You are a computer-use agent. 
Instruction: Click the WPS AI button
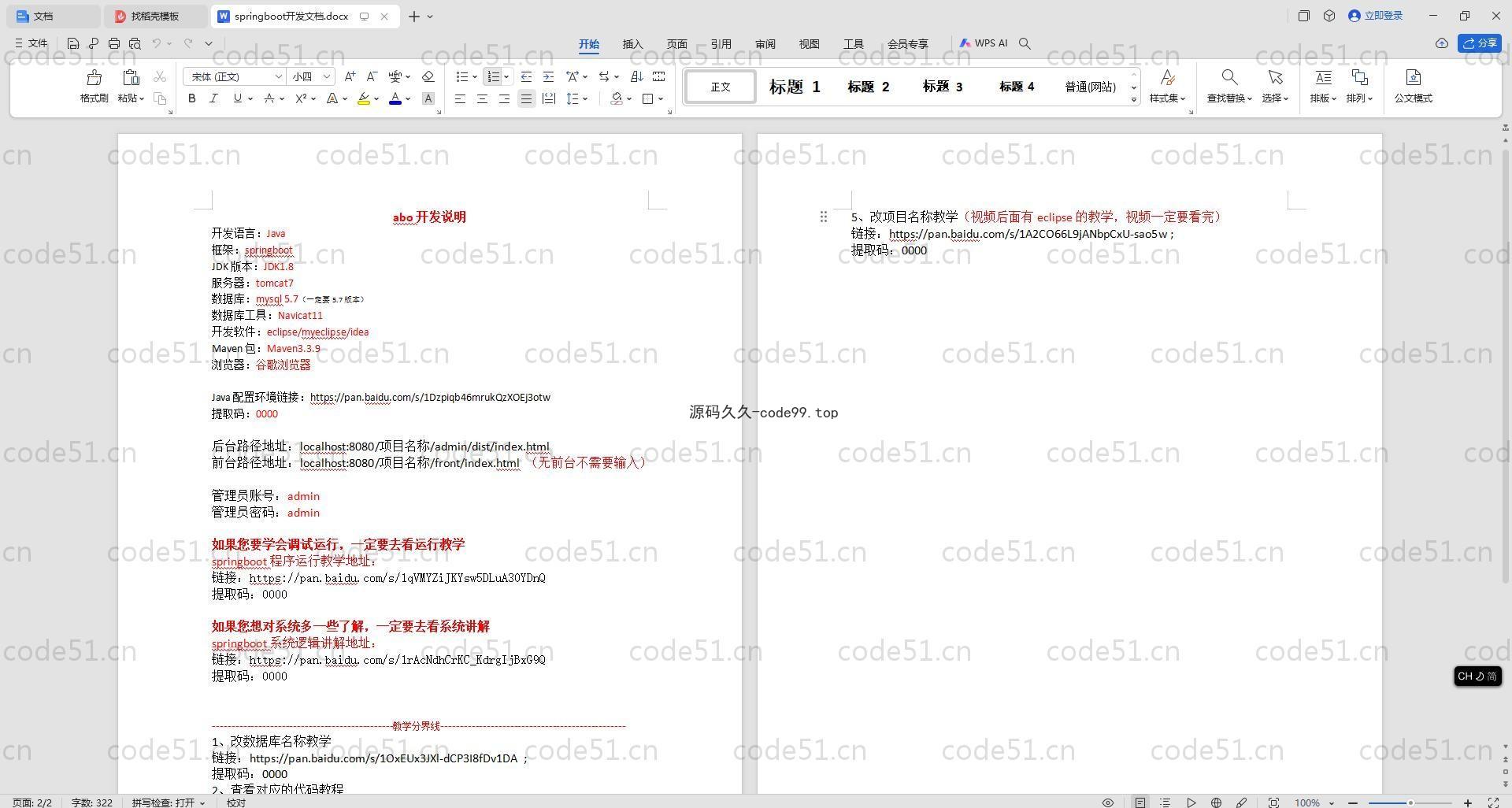pos(984,43)
